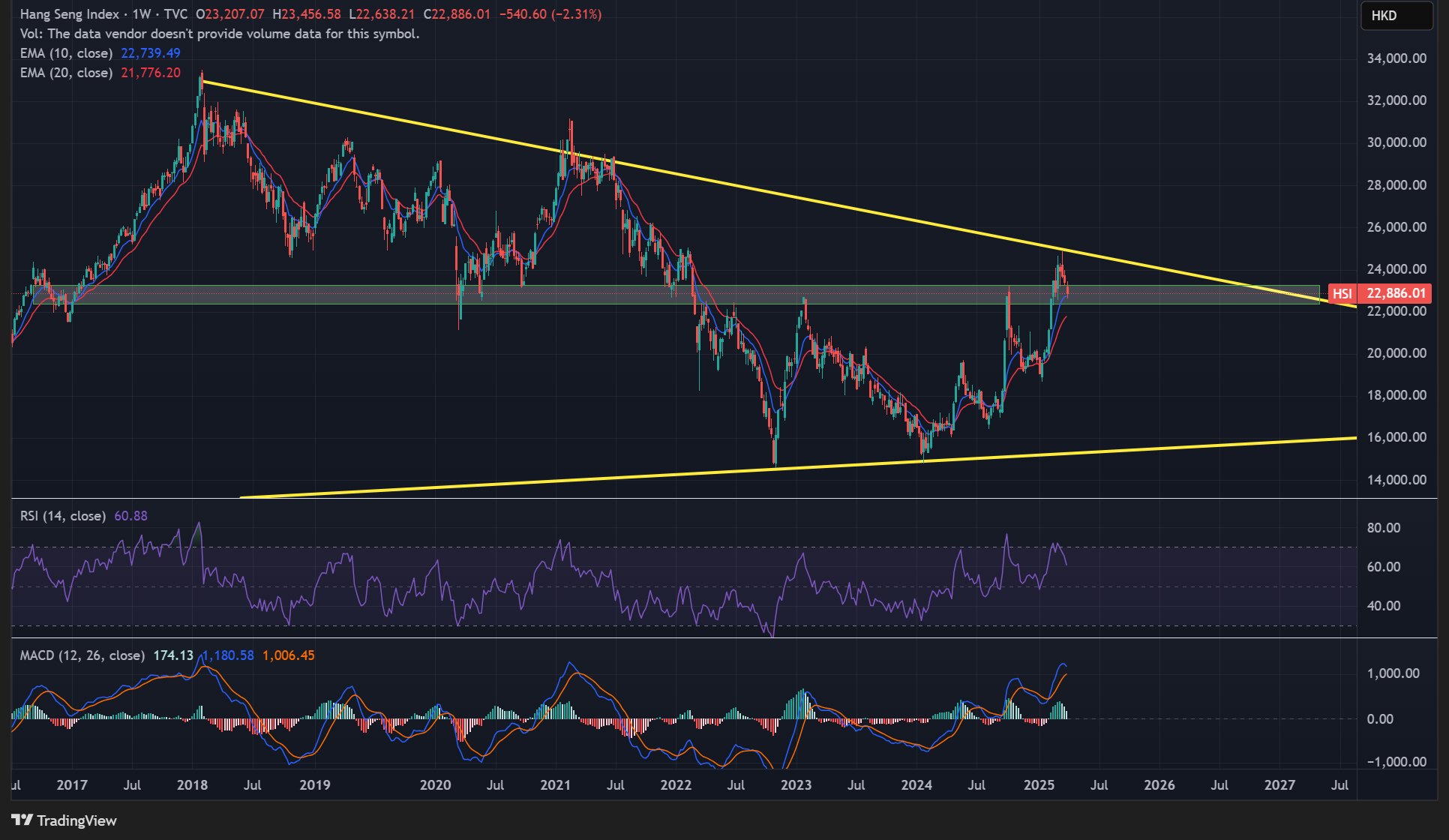Open the HKD currency selector
1449x840 pixels.
pos(1396,16)
